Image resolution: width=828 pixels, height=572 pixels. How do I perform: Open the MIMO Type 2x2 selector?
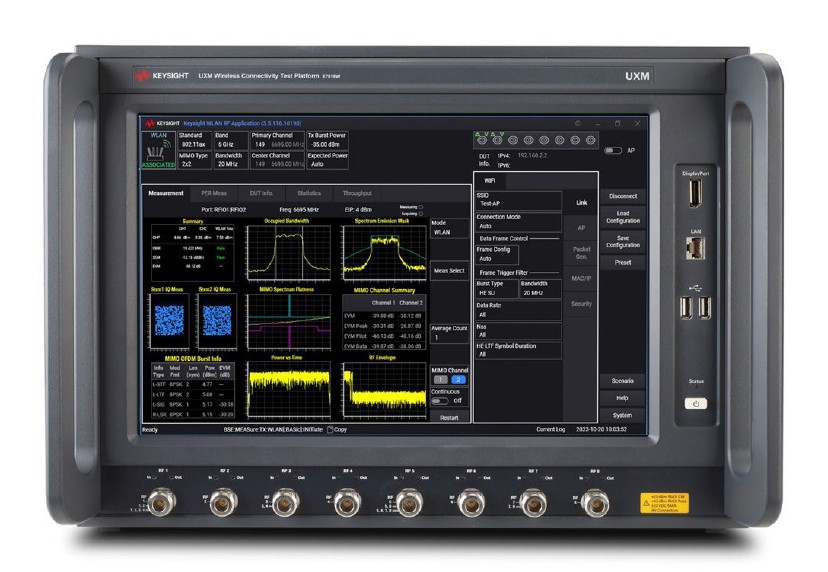point(195,160)
